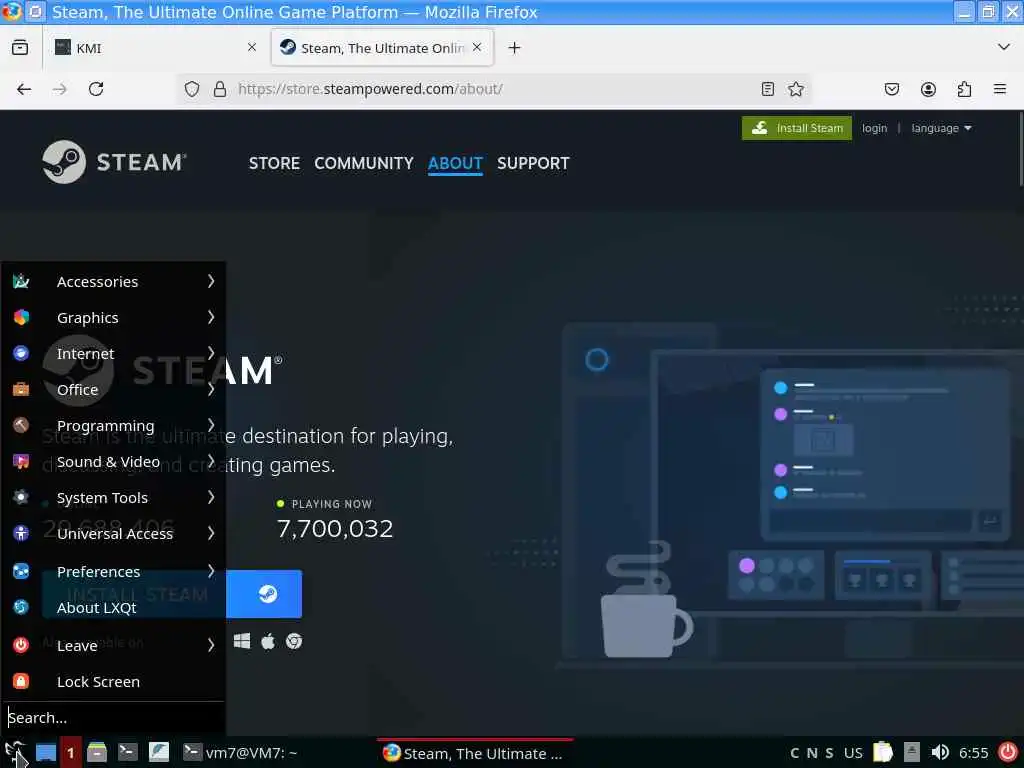Click the Accessories category icon

(x=21, y=281)
